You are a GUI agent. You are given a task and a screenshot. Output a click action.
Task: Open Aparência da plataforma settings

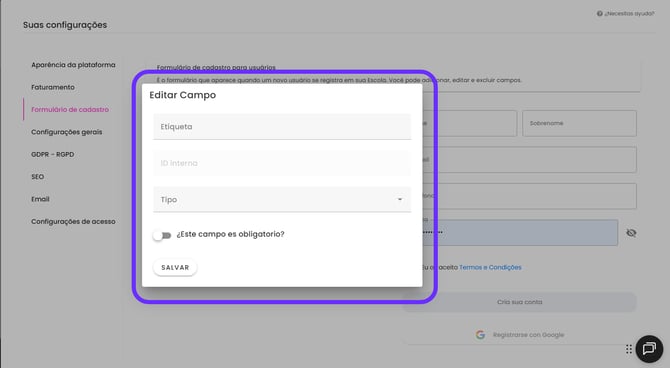[73, 65]
